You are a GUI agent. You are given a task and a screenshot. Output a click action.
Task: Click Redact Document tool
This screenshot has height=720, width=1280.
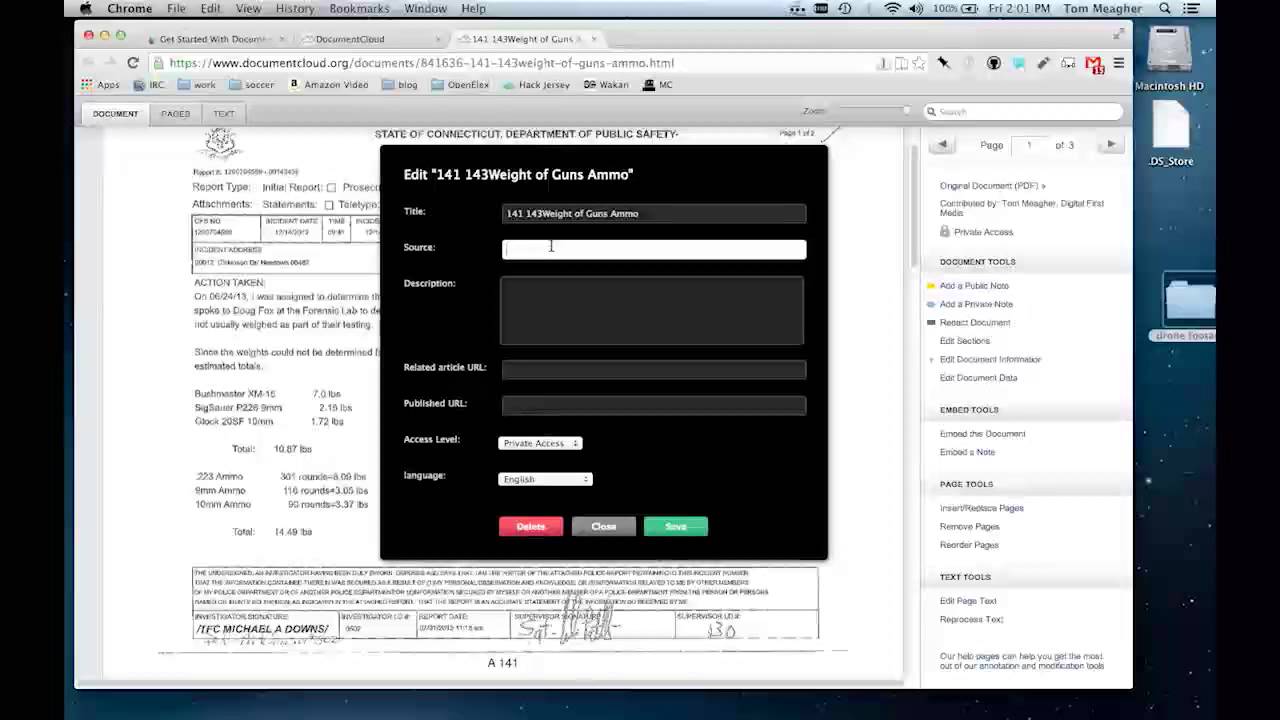[975, 323]
